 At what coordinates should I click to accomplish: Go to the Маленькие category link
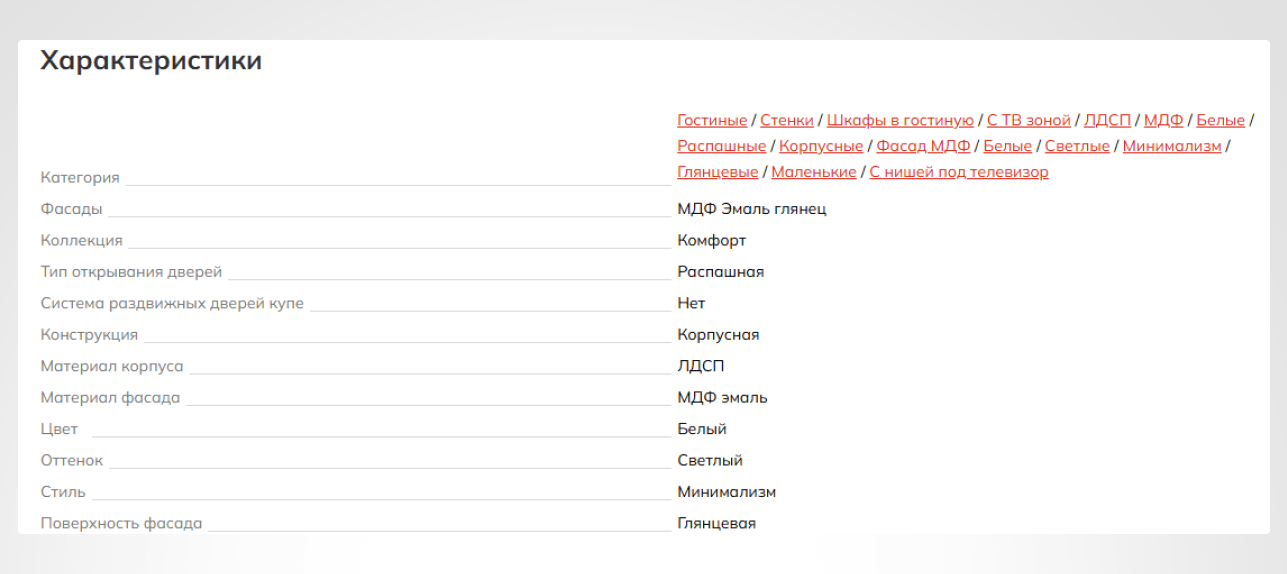point(814,172)
